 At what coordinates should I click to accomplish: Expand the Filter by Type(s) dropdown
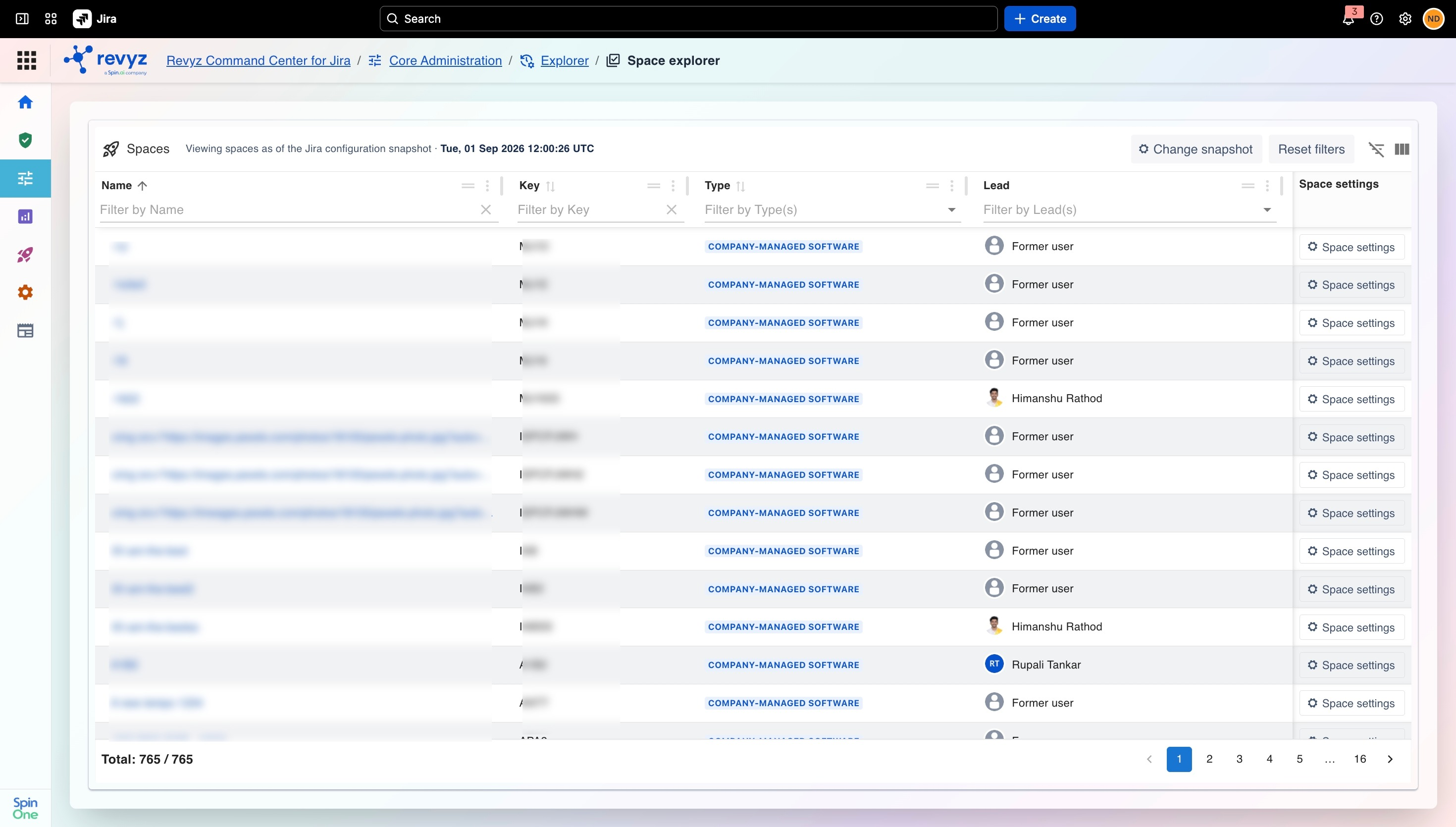[952, 209]
